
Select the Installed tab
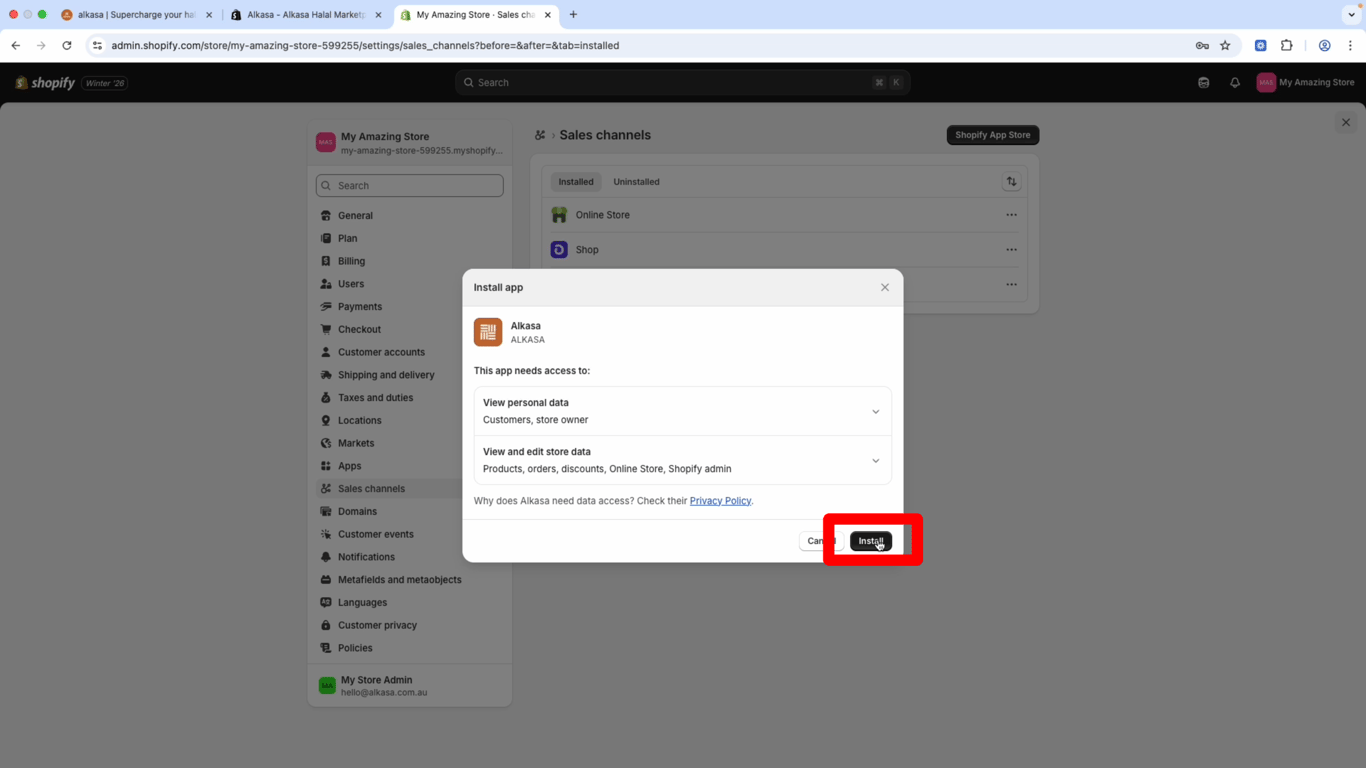point(576,182)
